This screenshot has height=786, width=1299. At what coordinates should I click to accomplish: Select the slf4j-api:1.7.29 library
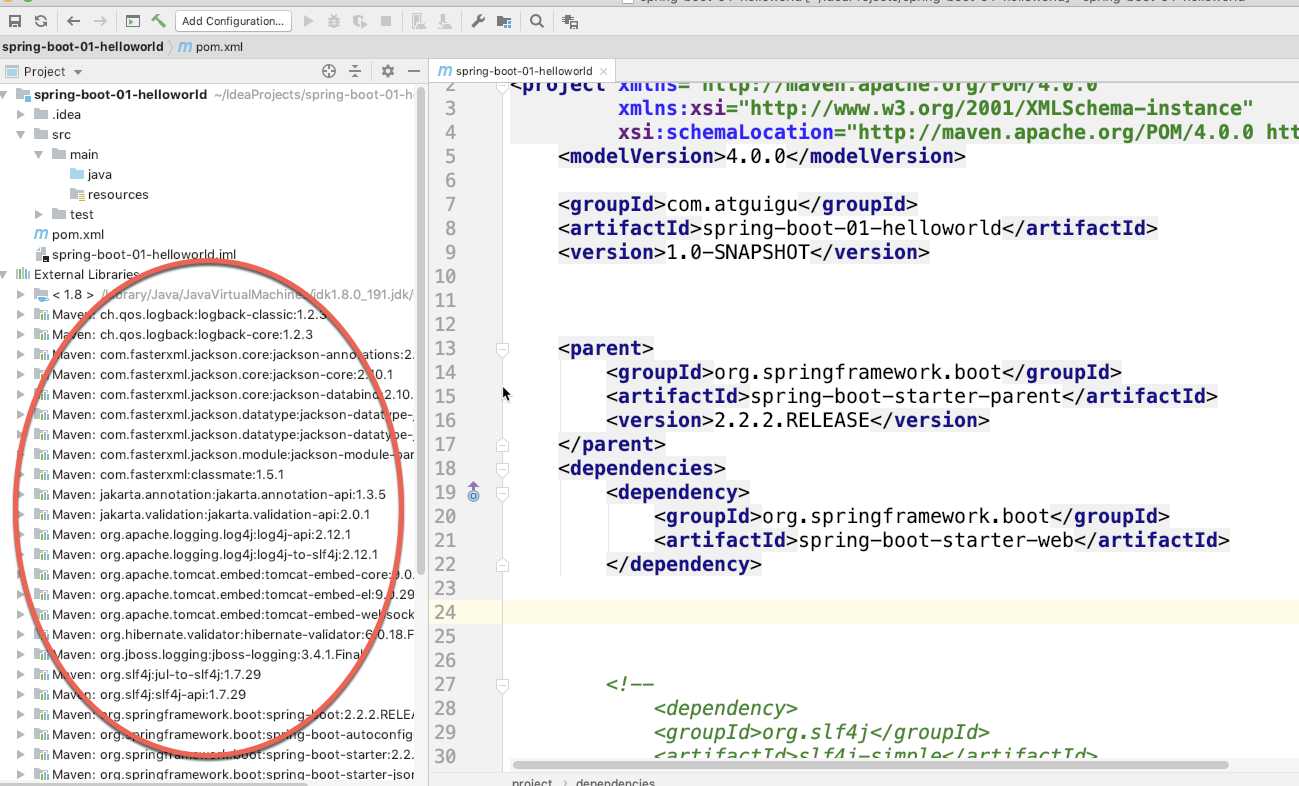[x=148, y=694]
